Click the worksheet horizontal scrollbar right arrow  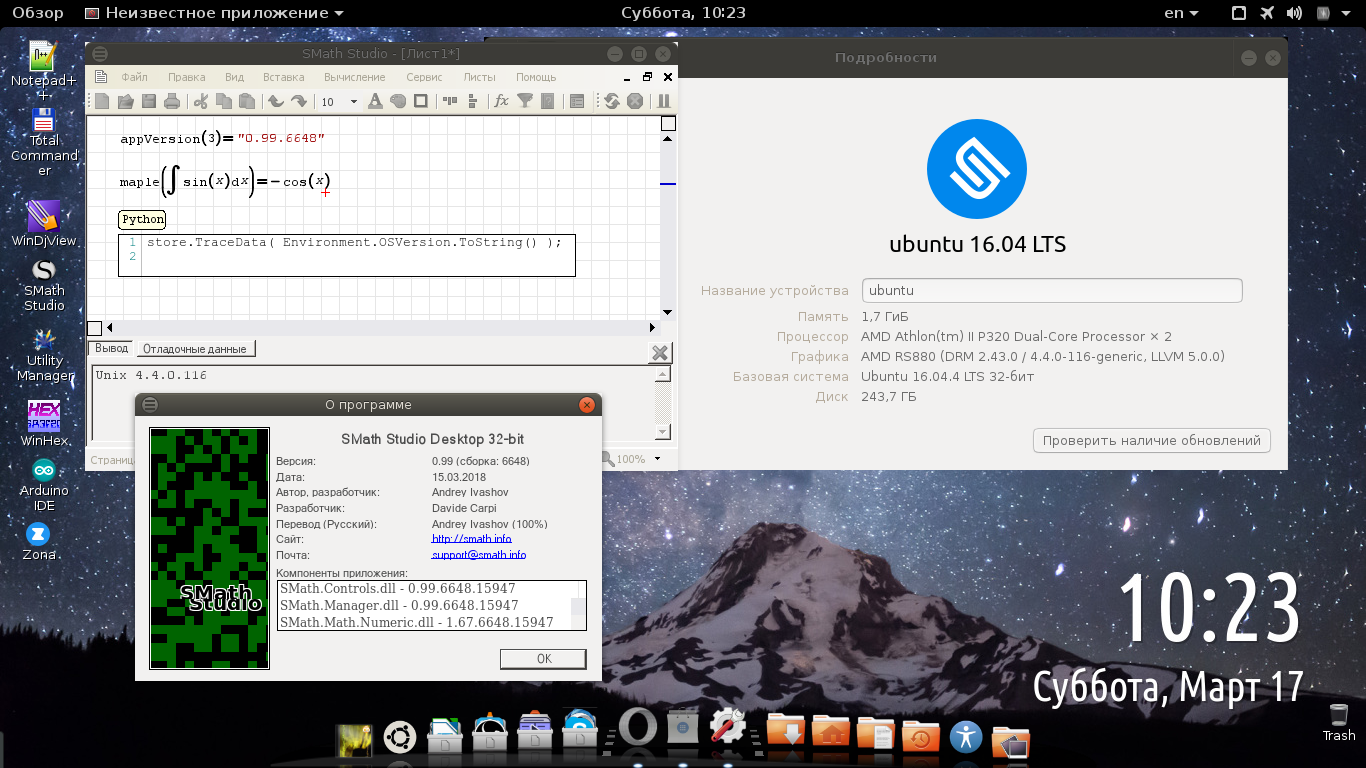(653, 327)
